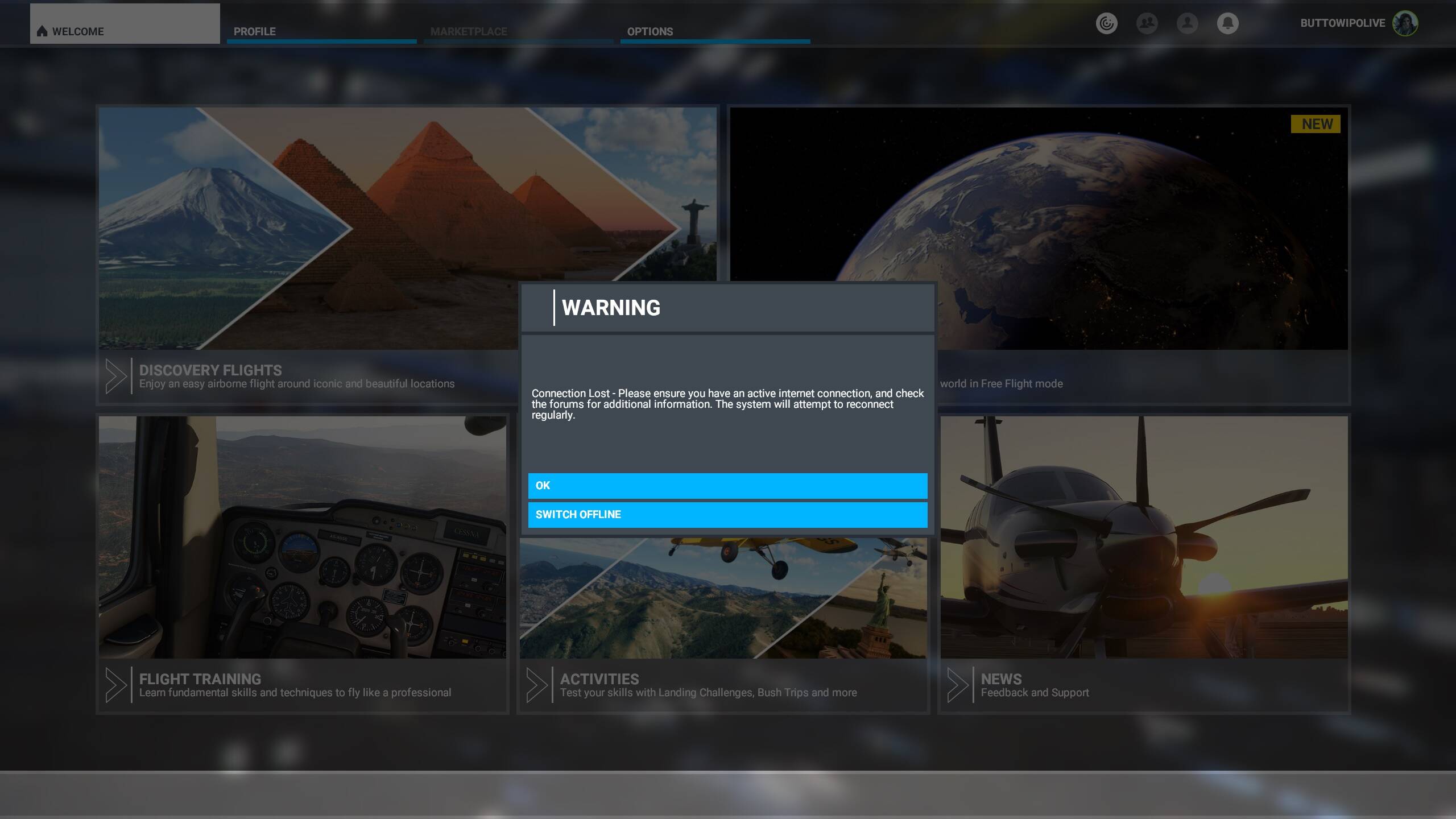Click the Activities chevron arrow icon
This screenshot has width=1456, height=819.
click(537, 685)
